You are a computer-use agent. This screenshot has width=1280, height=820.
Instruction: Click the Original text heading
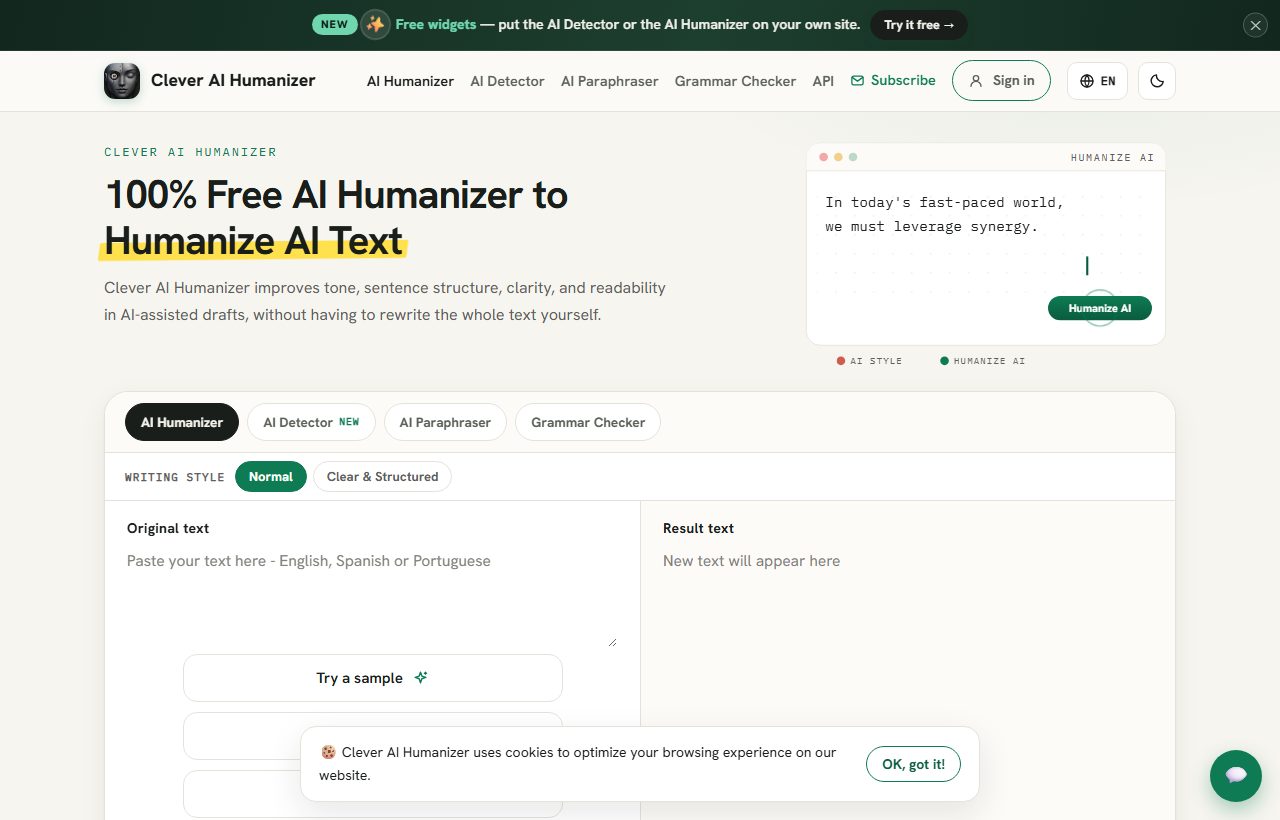click(168, 528)
